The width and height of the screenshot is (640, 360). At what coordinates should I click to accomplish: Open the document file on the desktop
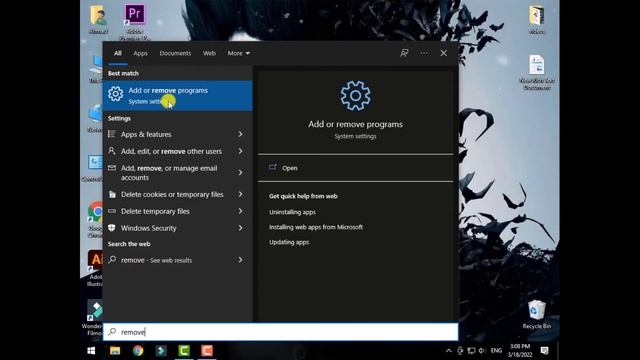tap(536, 72)
